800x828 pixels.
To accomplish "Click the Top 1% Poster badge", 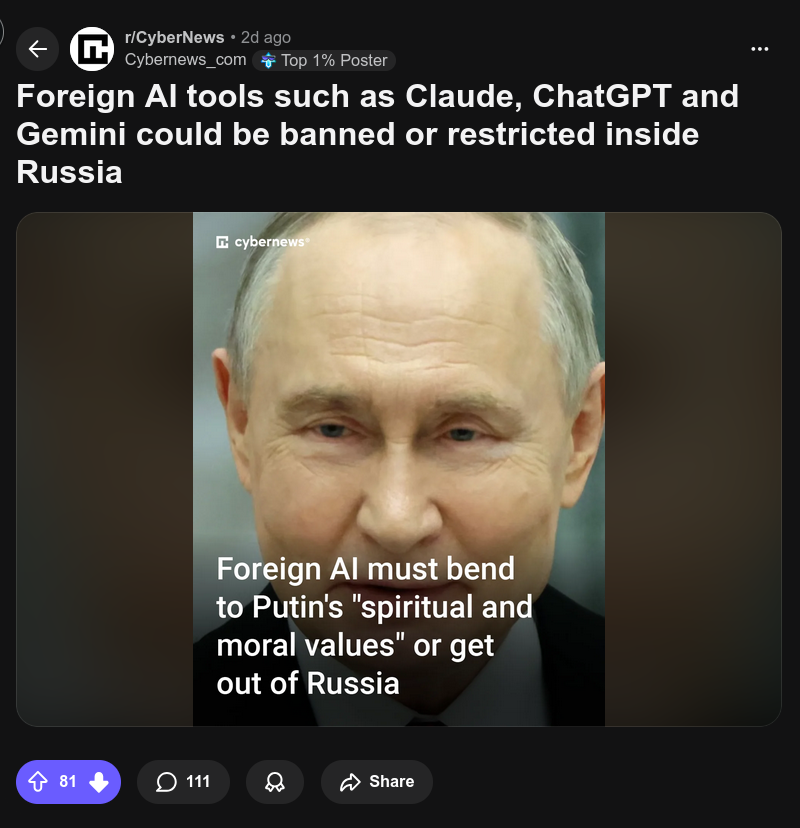I will (324, 60).
